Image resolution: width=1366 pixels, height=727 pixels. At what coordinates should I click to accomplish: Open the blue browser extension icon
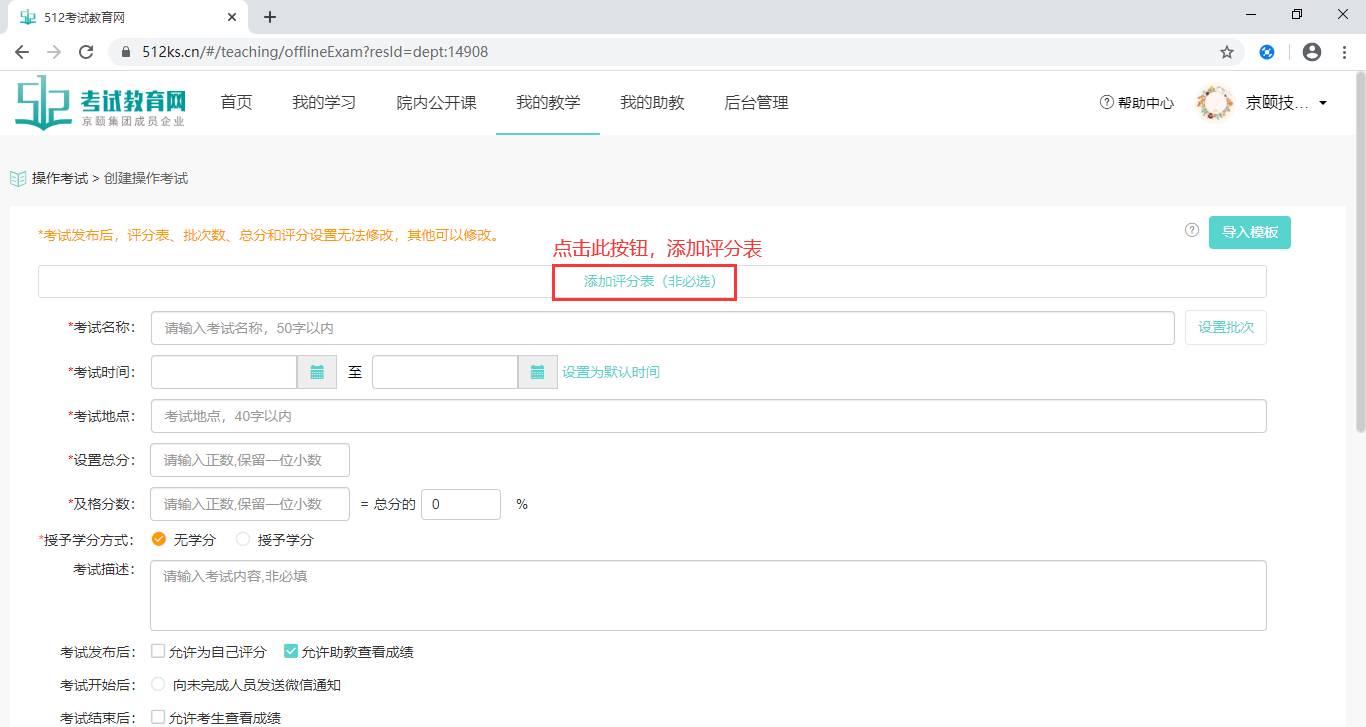coord(1267,52)
